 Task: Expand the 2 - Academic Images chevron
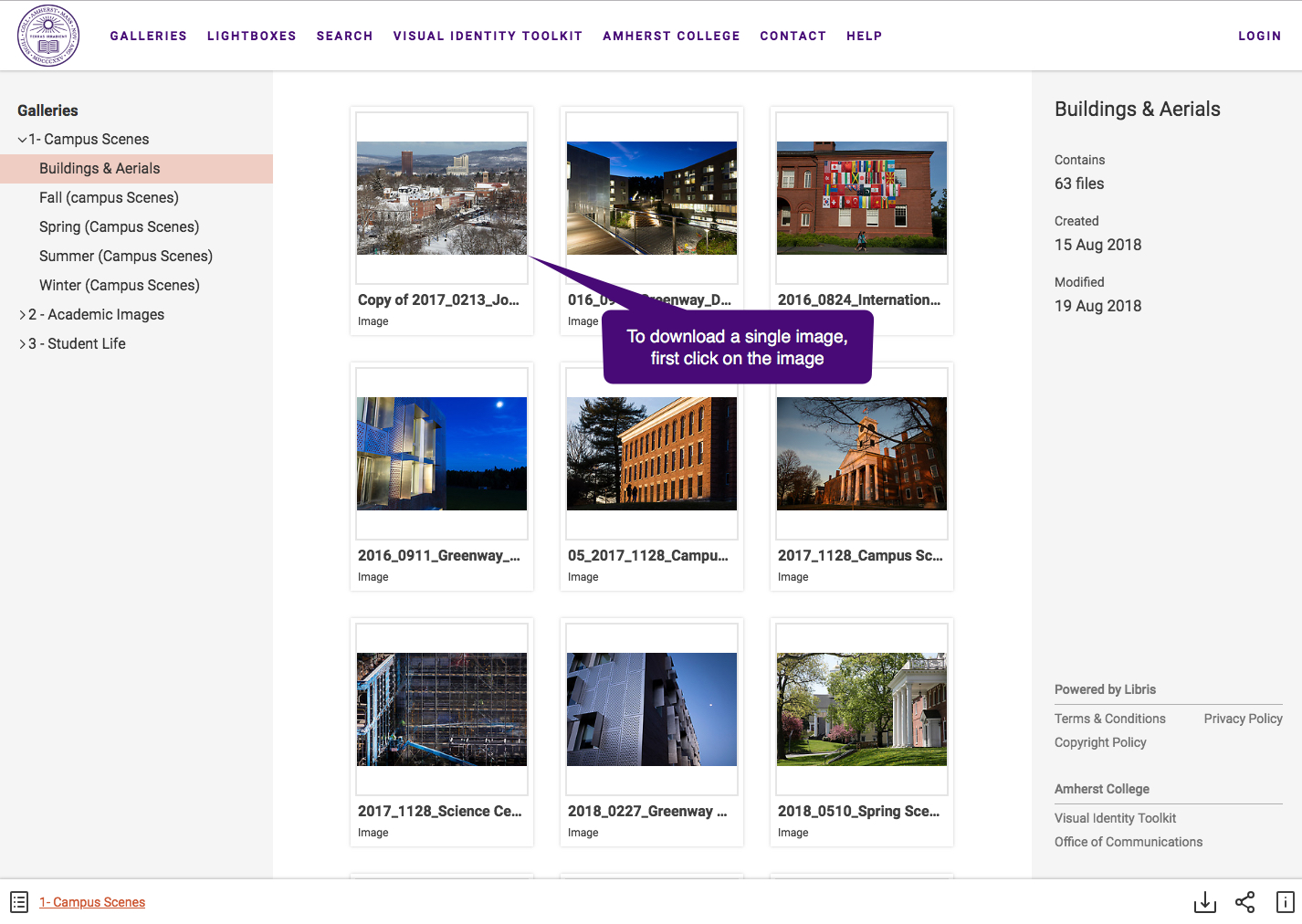[22, 315]
